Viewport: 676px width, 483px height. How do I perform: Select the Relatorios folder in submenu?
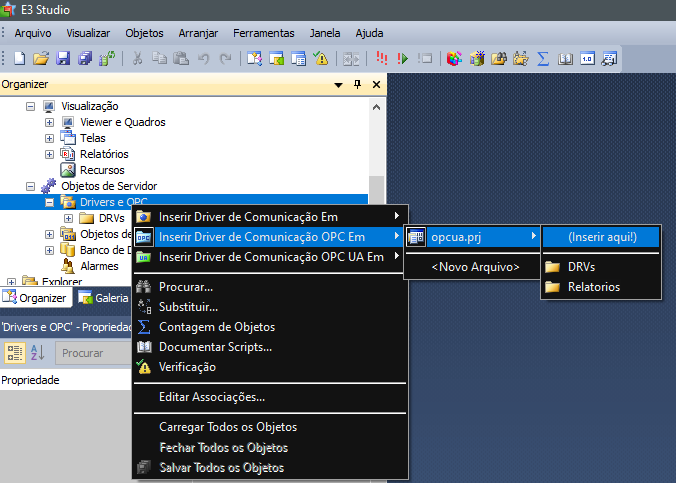(x=601, y=287)
